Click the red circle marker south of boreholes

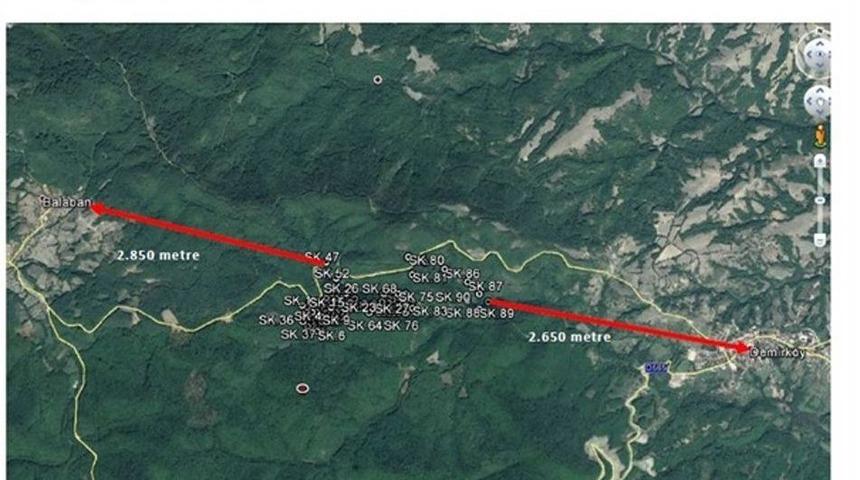302,388
